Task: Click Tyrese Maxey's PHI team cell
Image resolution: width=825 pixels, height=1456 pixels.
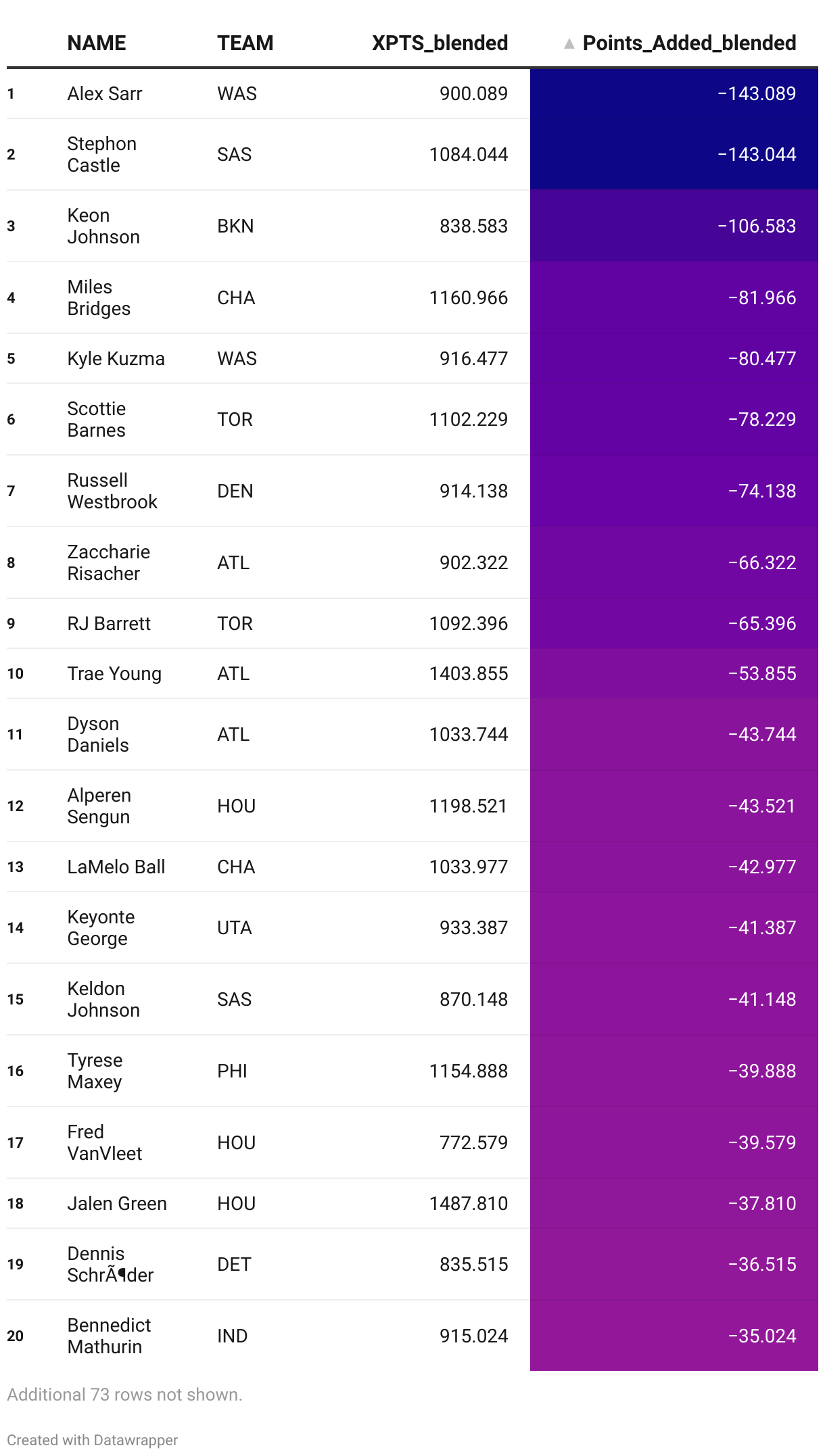Action: tap(232, 1071)
